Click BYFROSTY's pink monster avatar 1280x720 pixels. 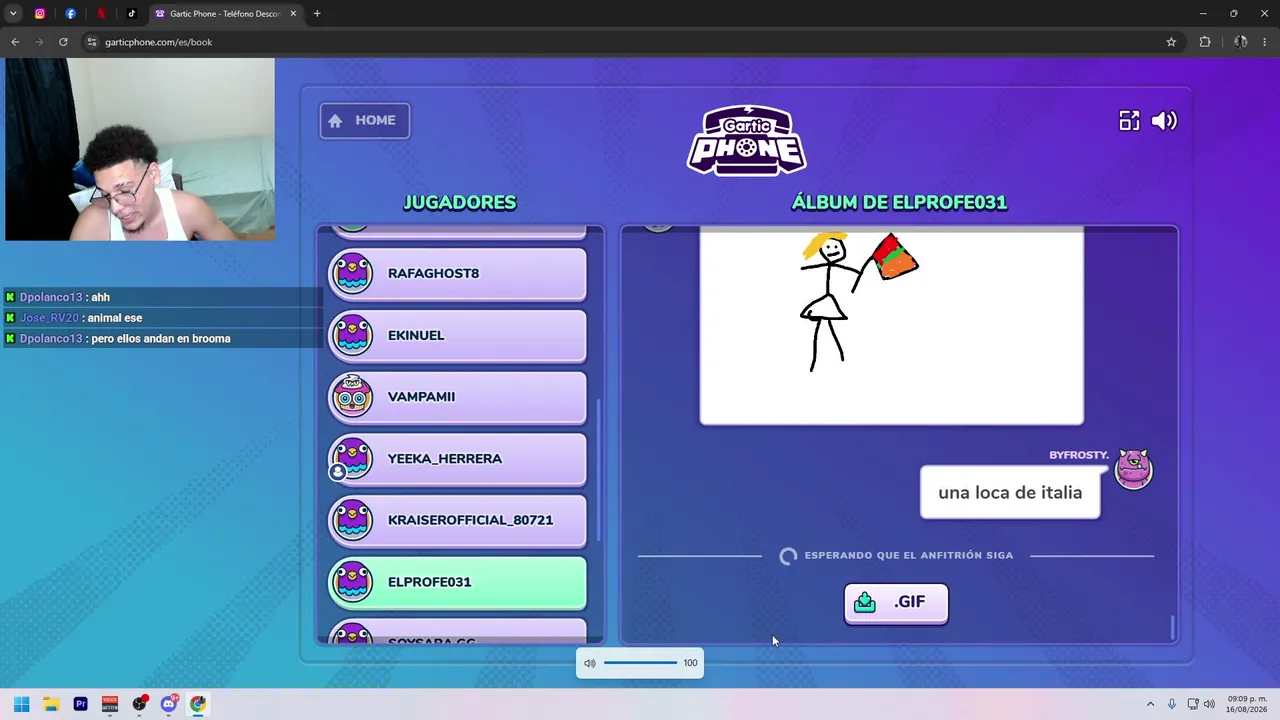(x=1133, y=469)
